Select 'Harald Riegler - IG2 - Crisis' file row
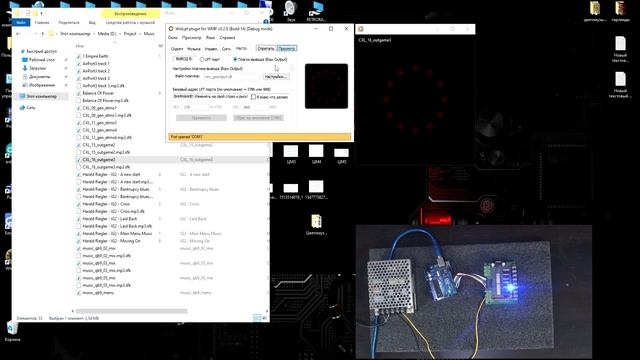The height and width of the screenshot is (360, 640). pyautogui.click(x=106, y=204)
